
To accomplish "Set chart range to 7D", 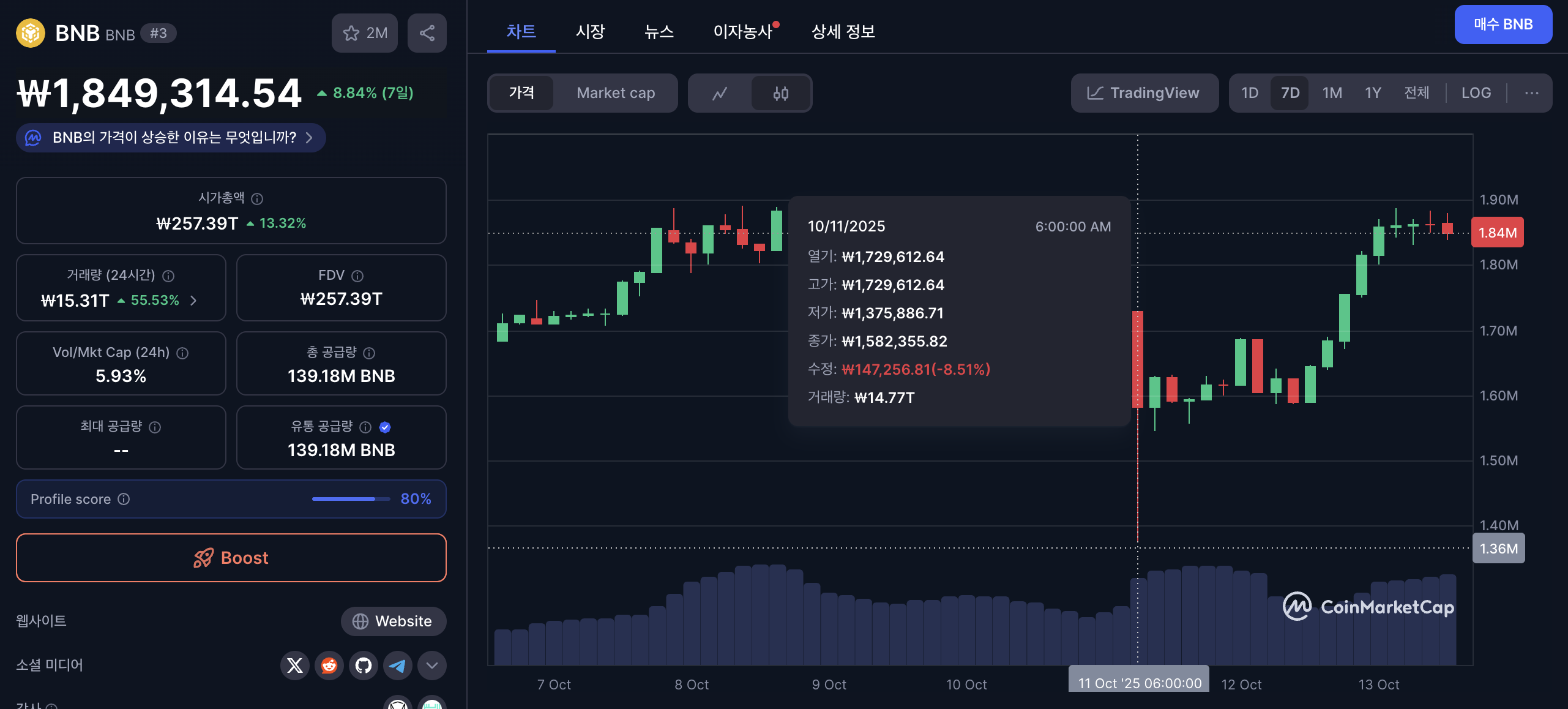I will (x=1290, y=93).
